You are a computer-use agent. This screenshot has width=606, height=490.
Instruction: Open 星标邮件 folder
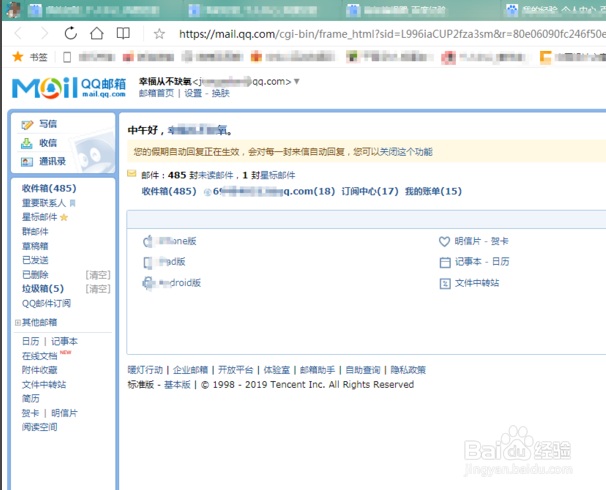click(x=39, y=217)
